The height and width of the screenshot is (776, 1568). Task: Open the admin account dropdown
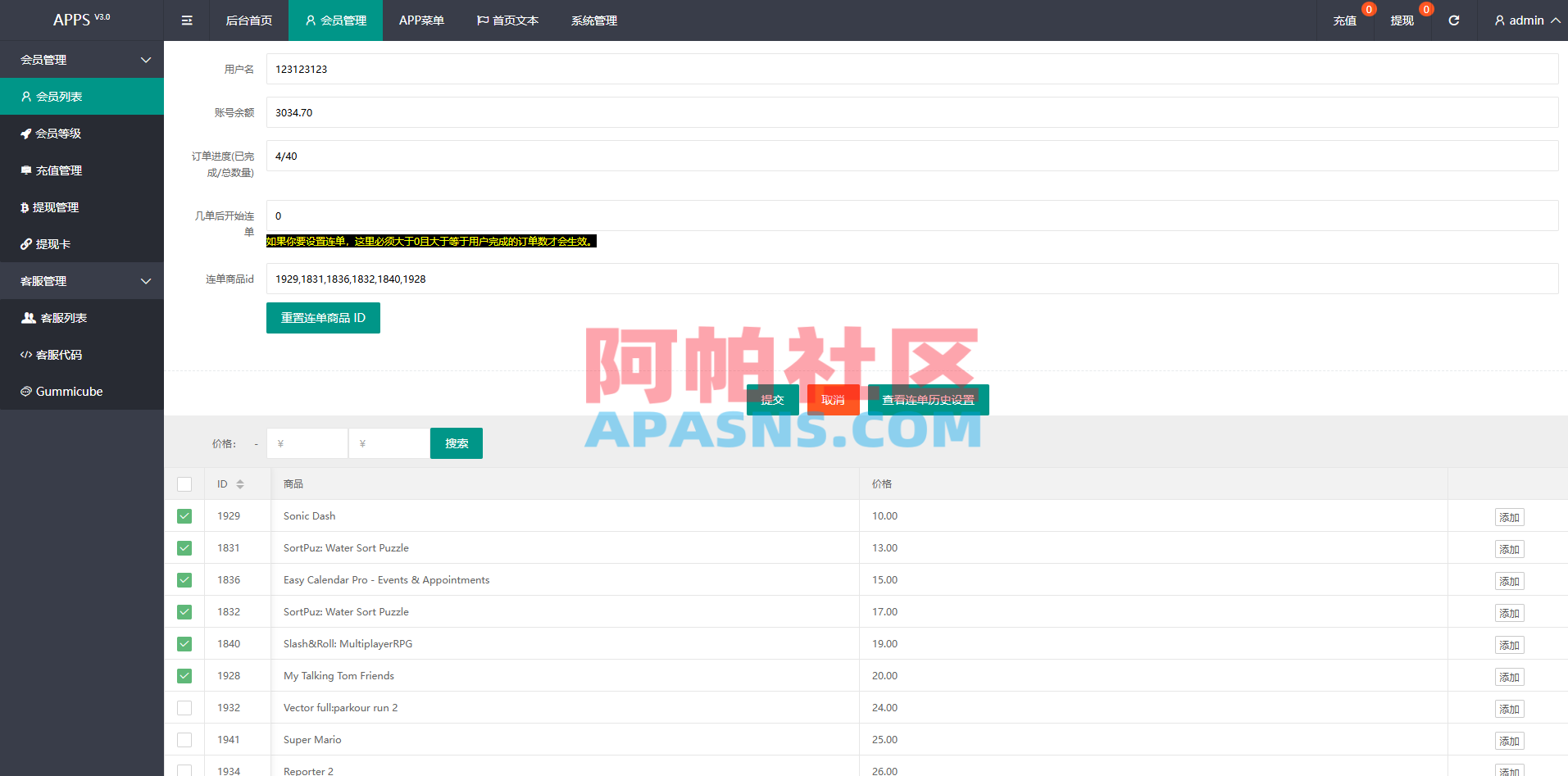1523,20
